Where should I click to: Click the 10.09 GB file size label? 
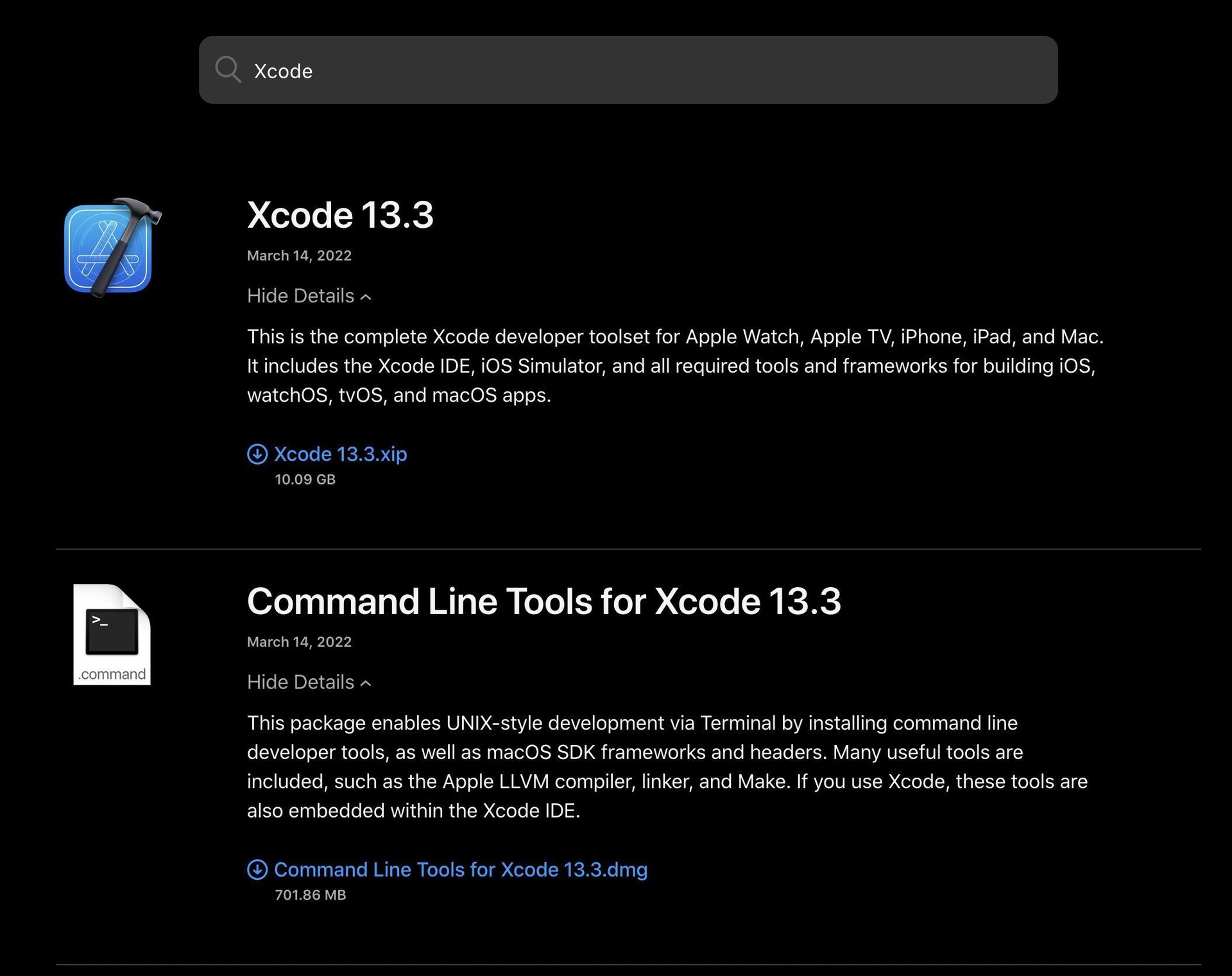click(x=304, y=479)
